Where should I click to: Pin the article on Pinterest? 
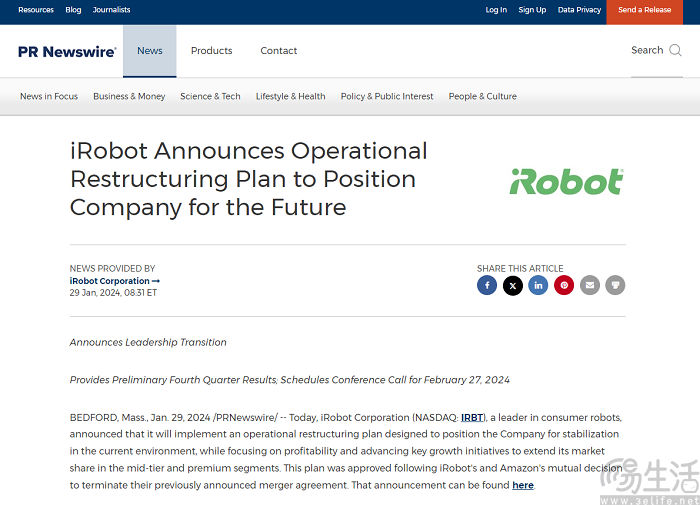564,286
